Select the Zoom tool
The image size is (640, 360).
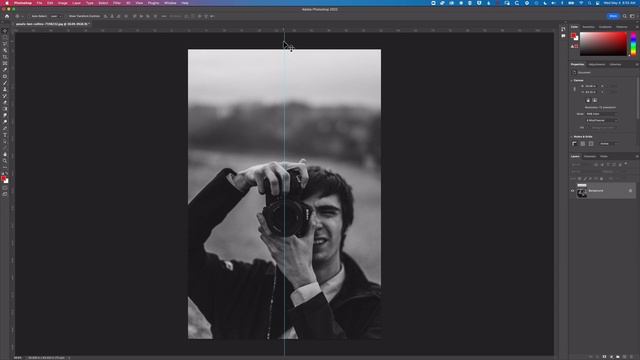5,161
